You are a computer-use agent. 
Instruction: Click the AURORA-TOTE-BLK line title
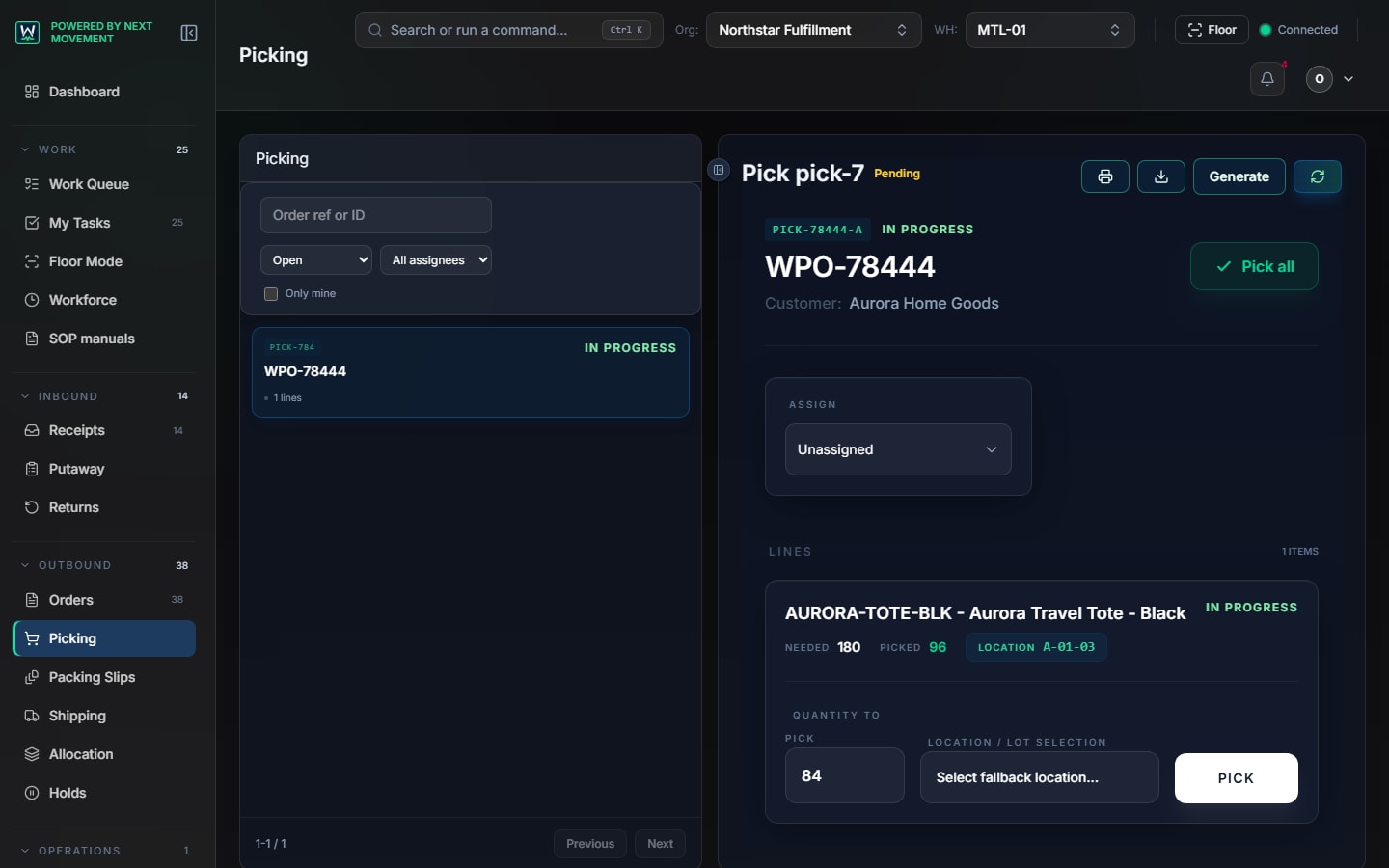click(985, 613)
